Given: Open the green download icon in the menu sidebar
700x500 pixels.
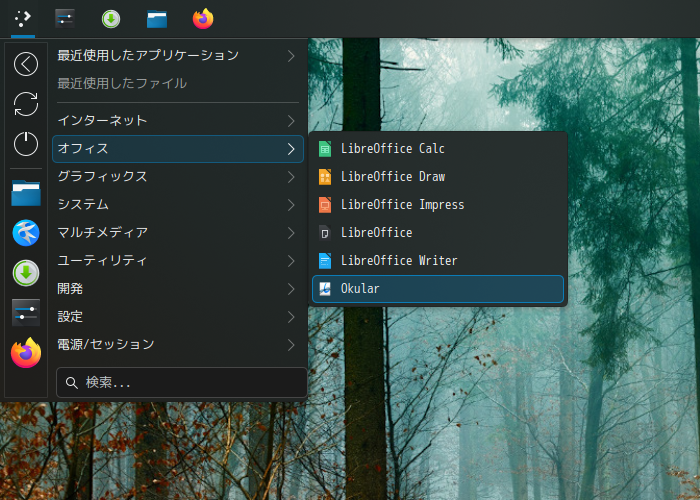Looking at the screenshot, I should click(x=26, y=273).
